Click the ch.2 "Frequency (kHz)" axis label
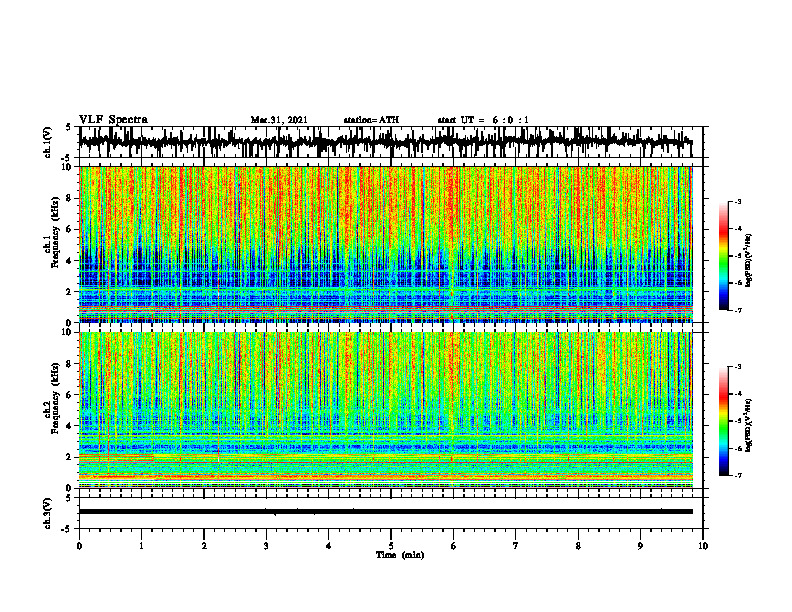 tap(55, 397)
